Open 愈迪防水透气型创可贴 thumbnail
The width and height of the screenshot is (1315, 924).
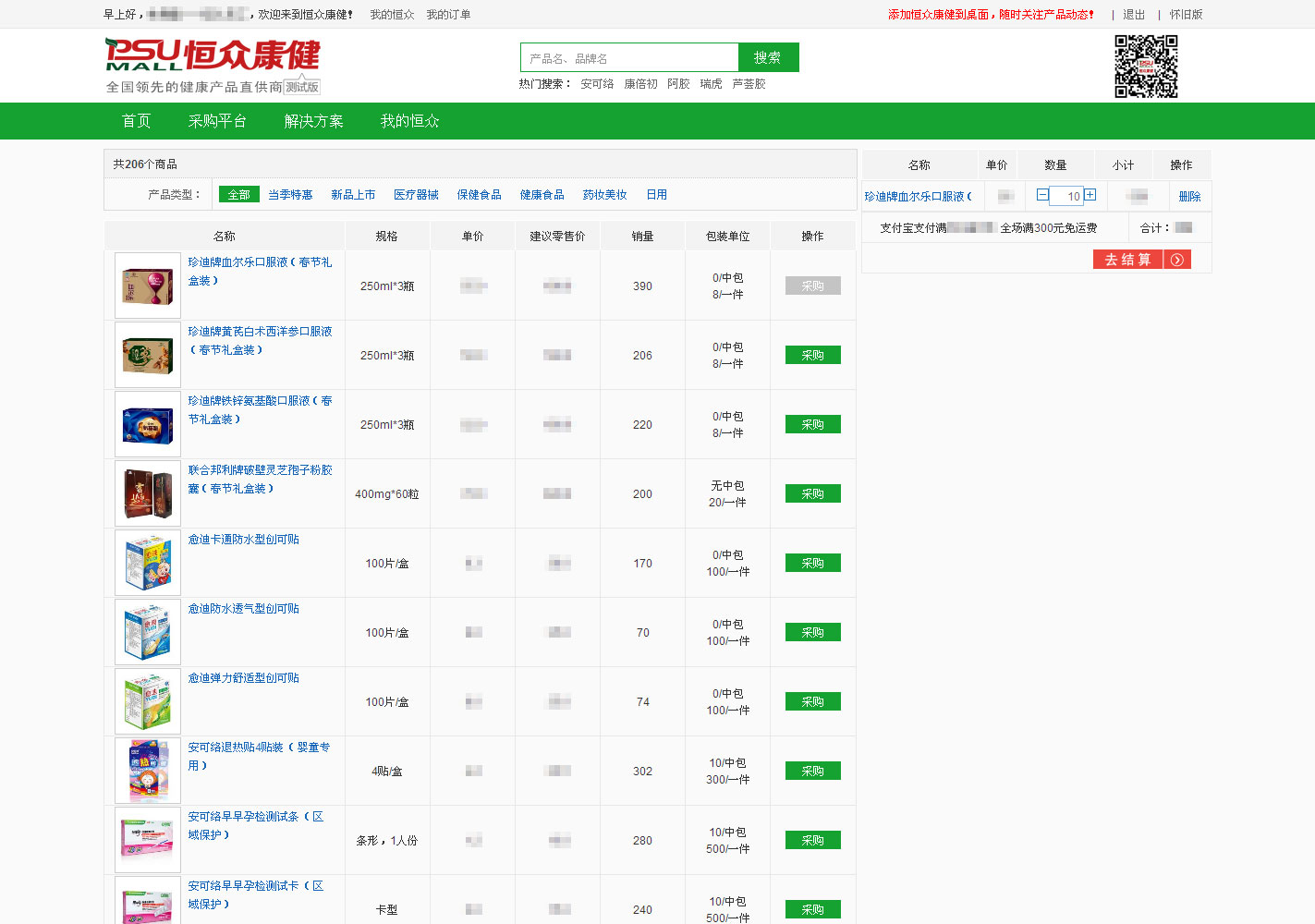click(x=148, y=632)
